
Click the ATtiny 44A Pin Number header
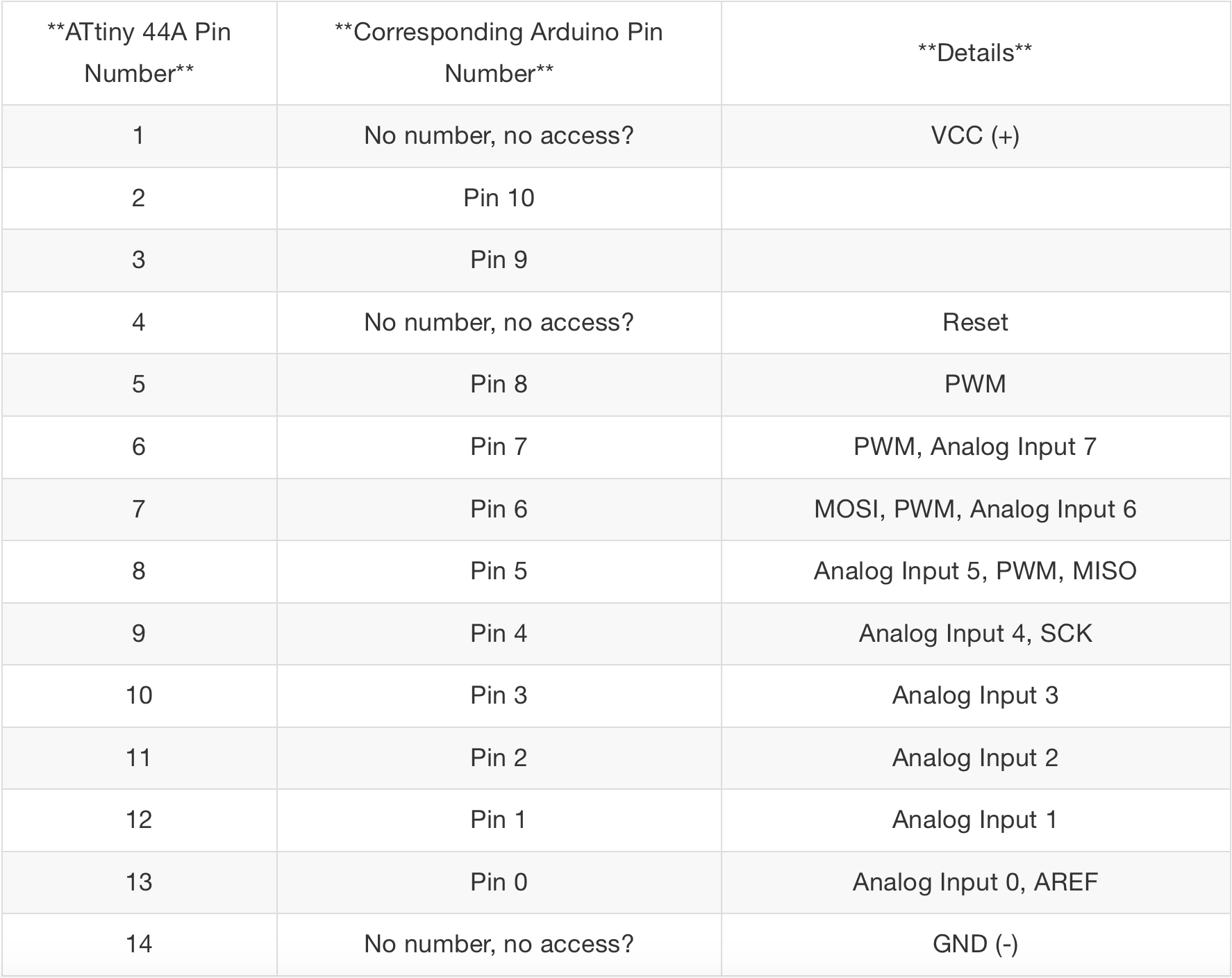pos(139,53)
